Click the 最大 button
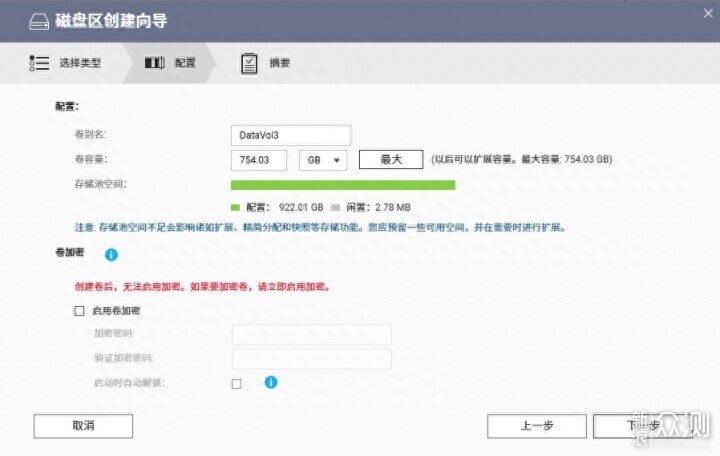Screen dimensions: 720x456 [x=391, y=160]
